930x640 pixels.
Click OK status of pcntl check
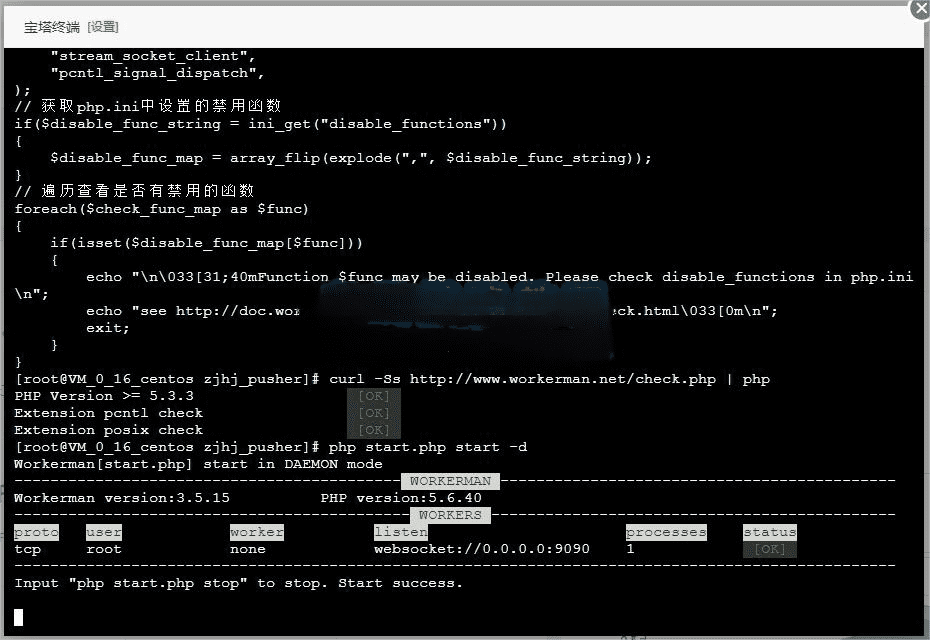coord(374,413)
